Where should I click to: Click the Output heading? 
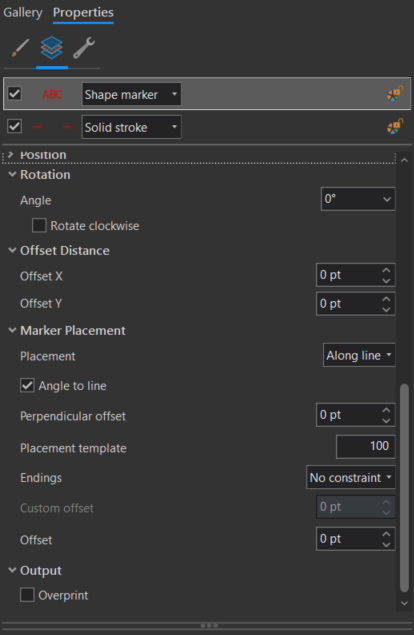click(41, 570)
